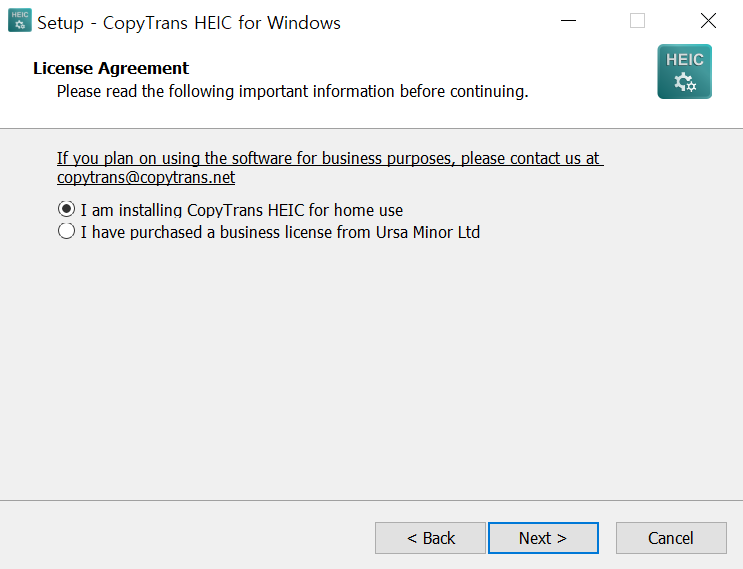This screenshot has height=569, width=743.
Task: Cancel the CopyTrans HEIC setup
Action: click(x=671, y=538)
